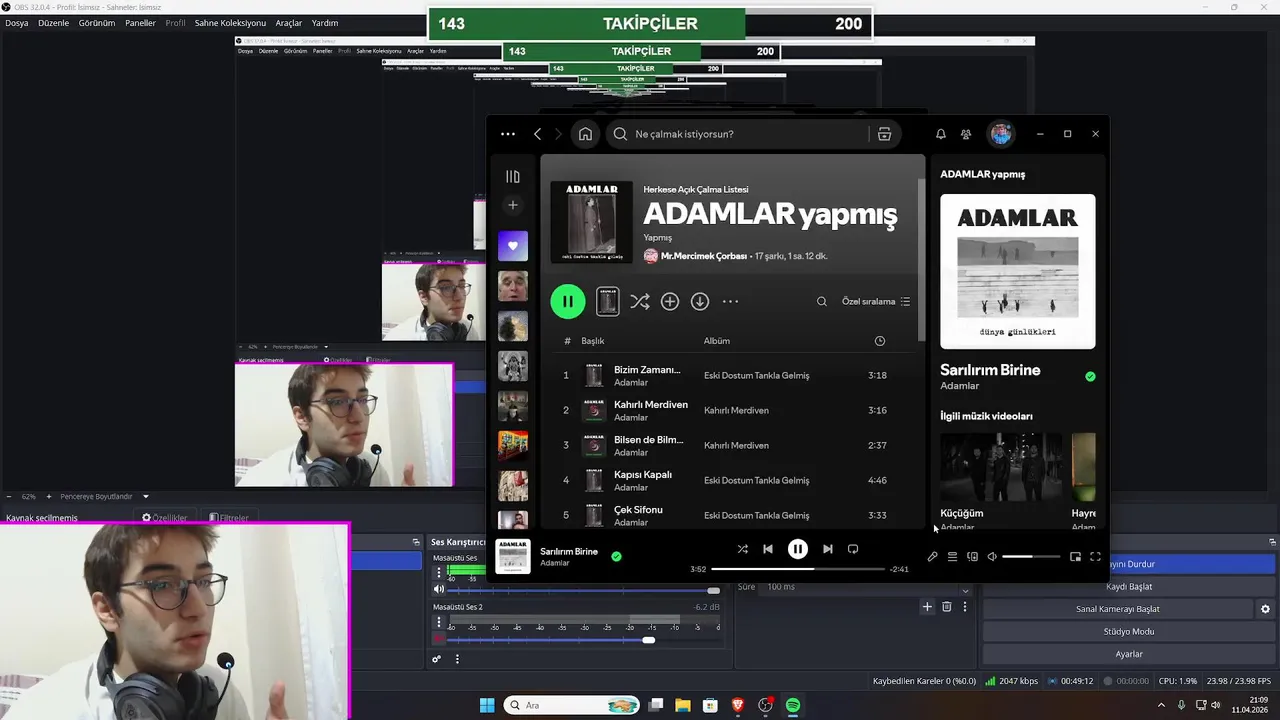Open Spotify play queue icon
Screen dimensions: 1280x720
(x=952, y=557)
